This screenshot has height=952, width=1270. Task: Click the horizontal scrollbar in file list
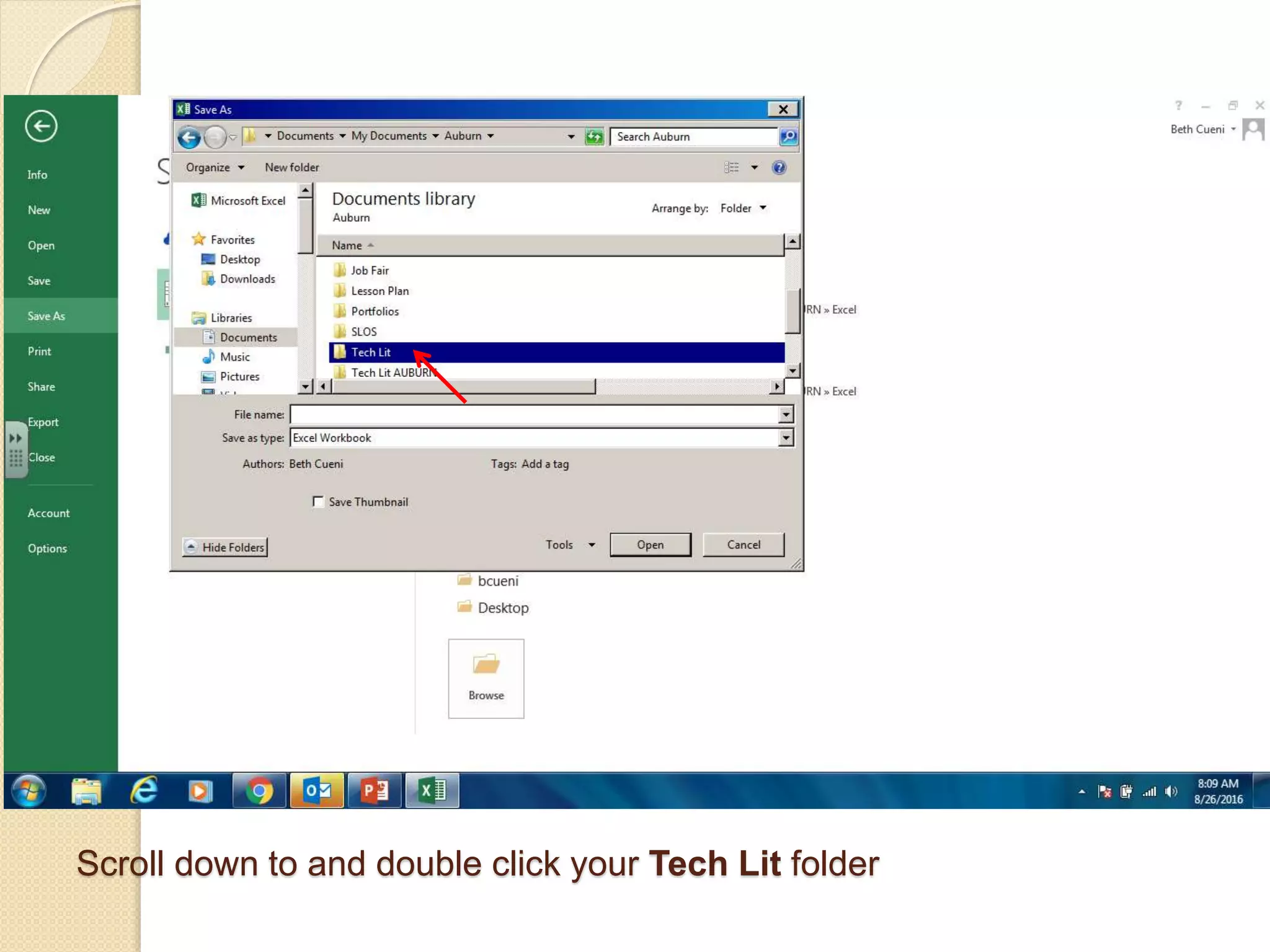[463, 387]
